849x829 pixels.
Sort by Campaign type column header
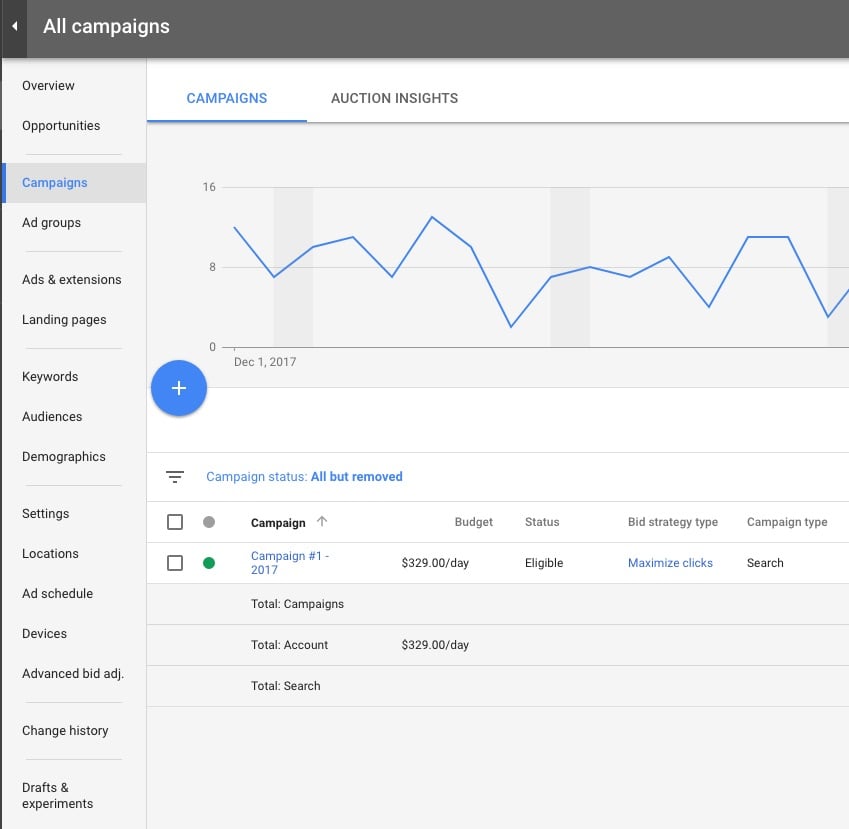(x=787, y=522)
